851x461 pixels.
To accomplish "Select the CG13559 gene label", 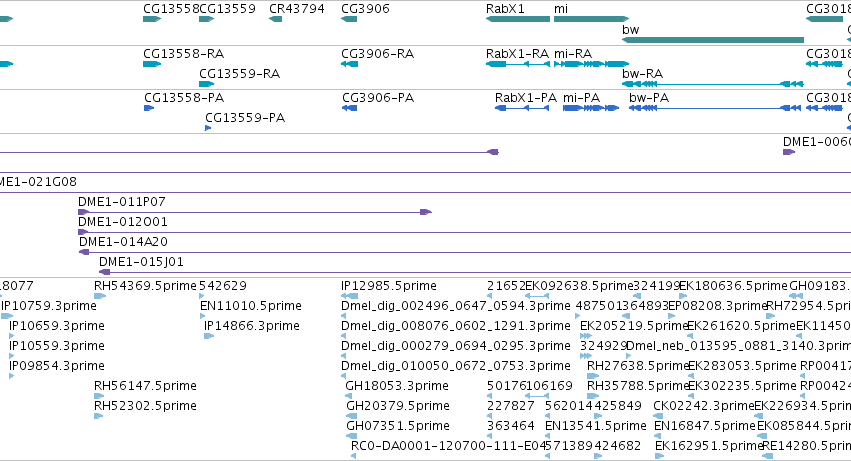I will [227, 9].
